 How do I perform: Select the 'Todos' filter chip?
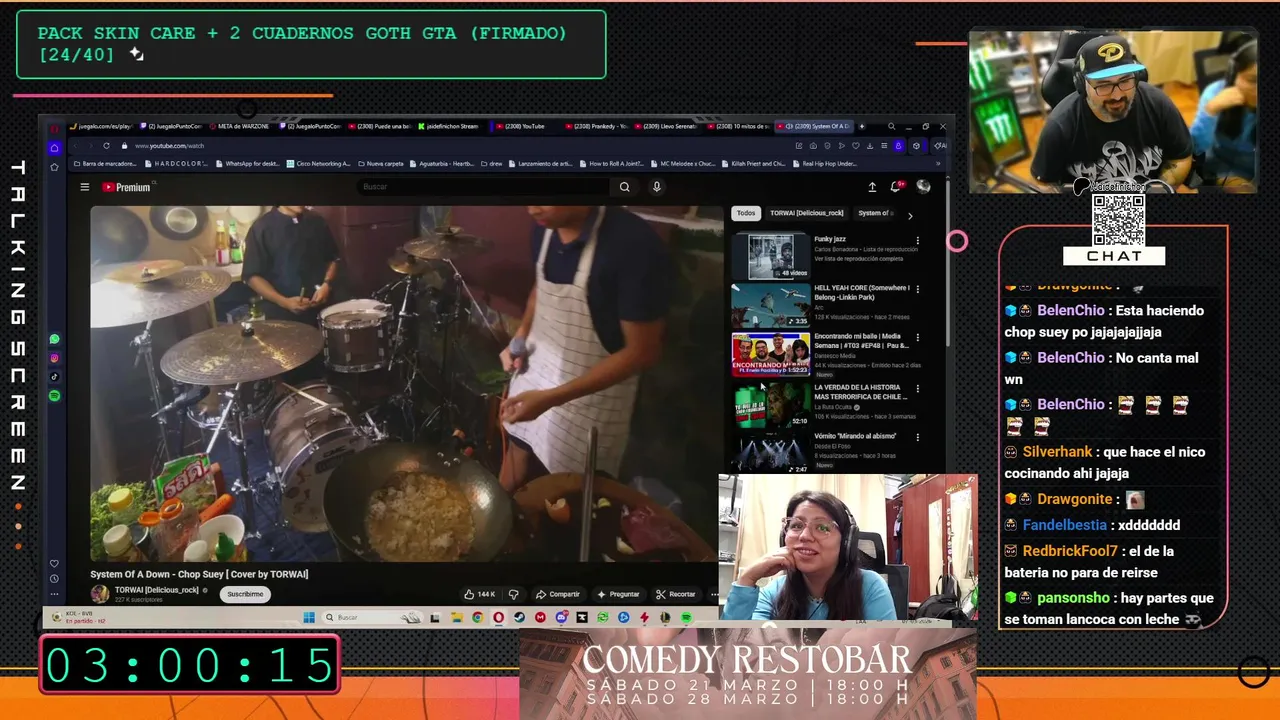[x=746, y=213]
